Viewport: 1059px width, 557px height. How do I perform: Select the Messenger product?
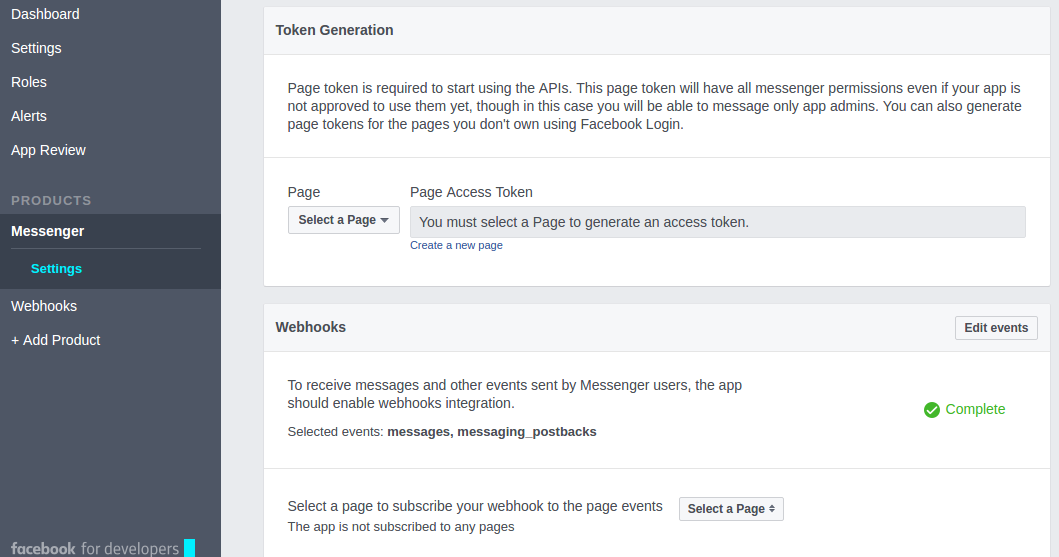[47, 231]
